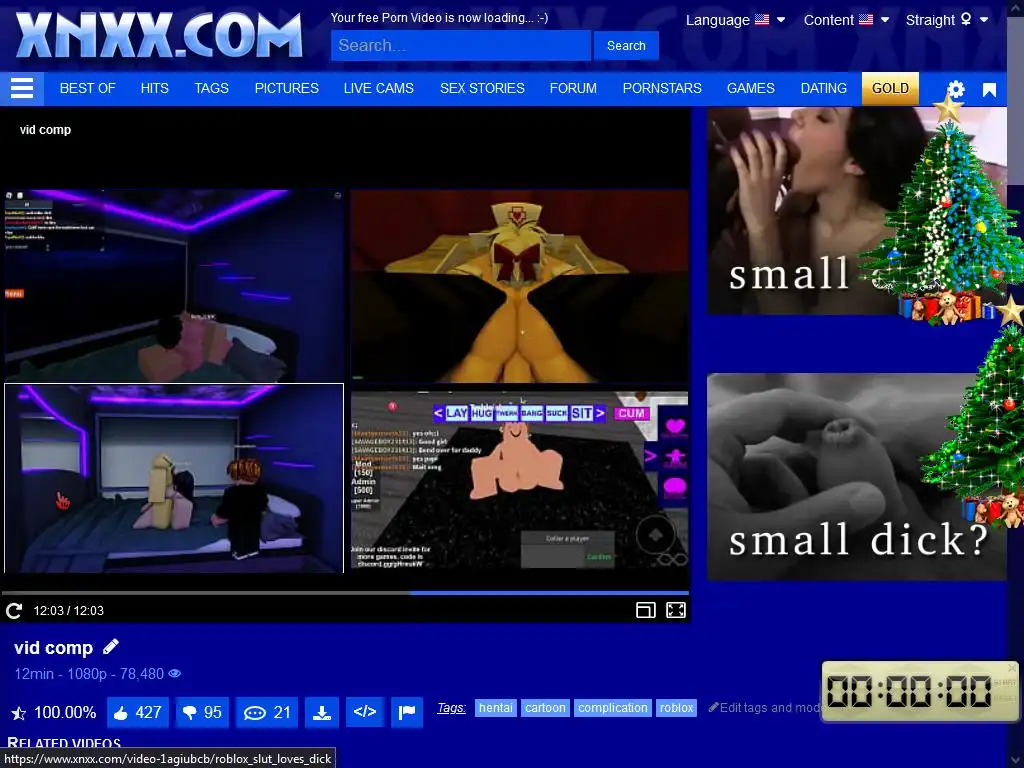Click the Search button

click(x=626, y=46)
